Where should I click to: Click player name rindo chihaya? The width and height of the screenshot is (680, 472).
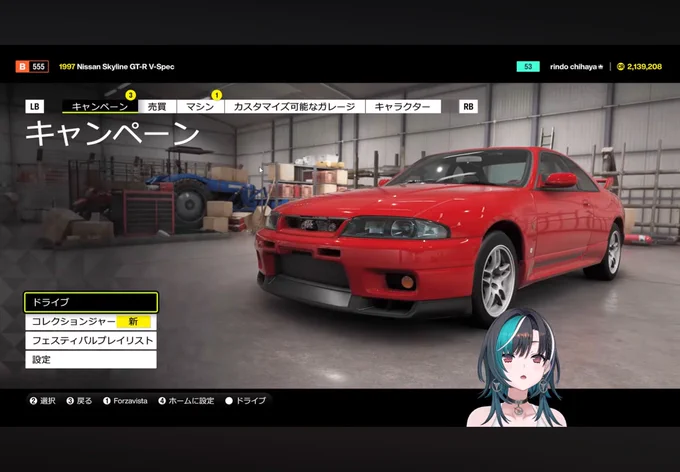576,67
